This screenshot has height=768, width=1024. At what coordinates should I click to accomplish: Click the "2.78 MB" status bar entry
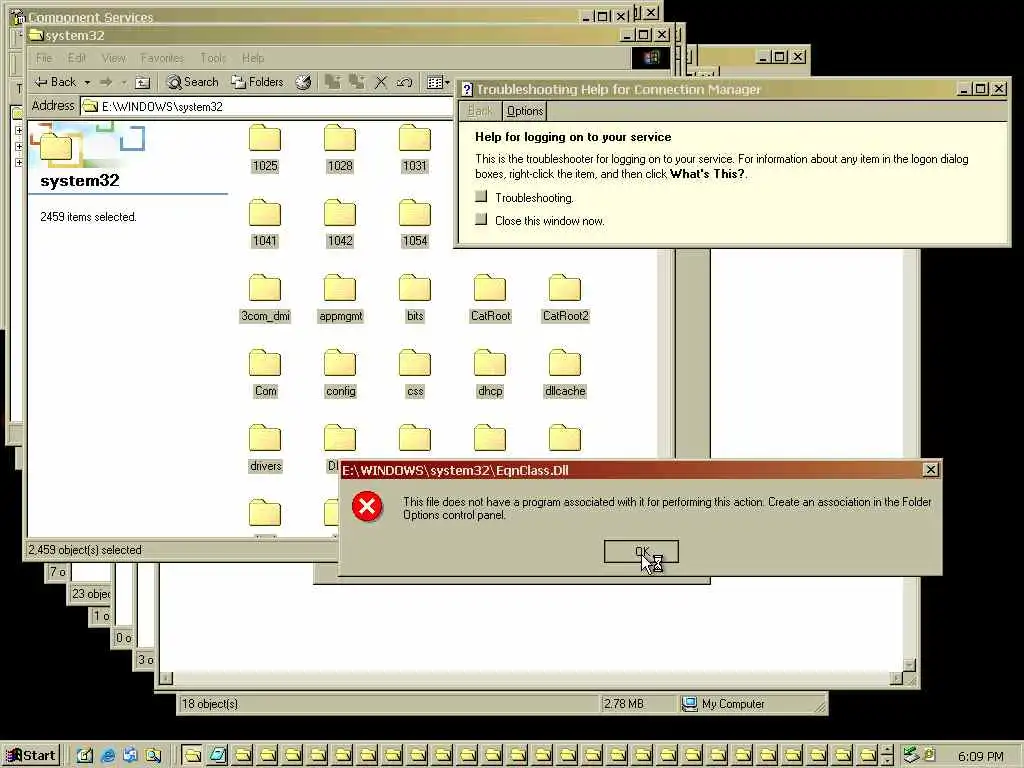coord(624,704)
